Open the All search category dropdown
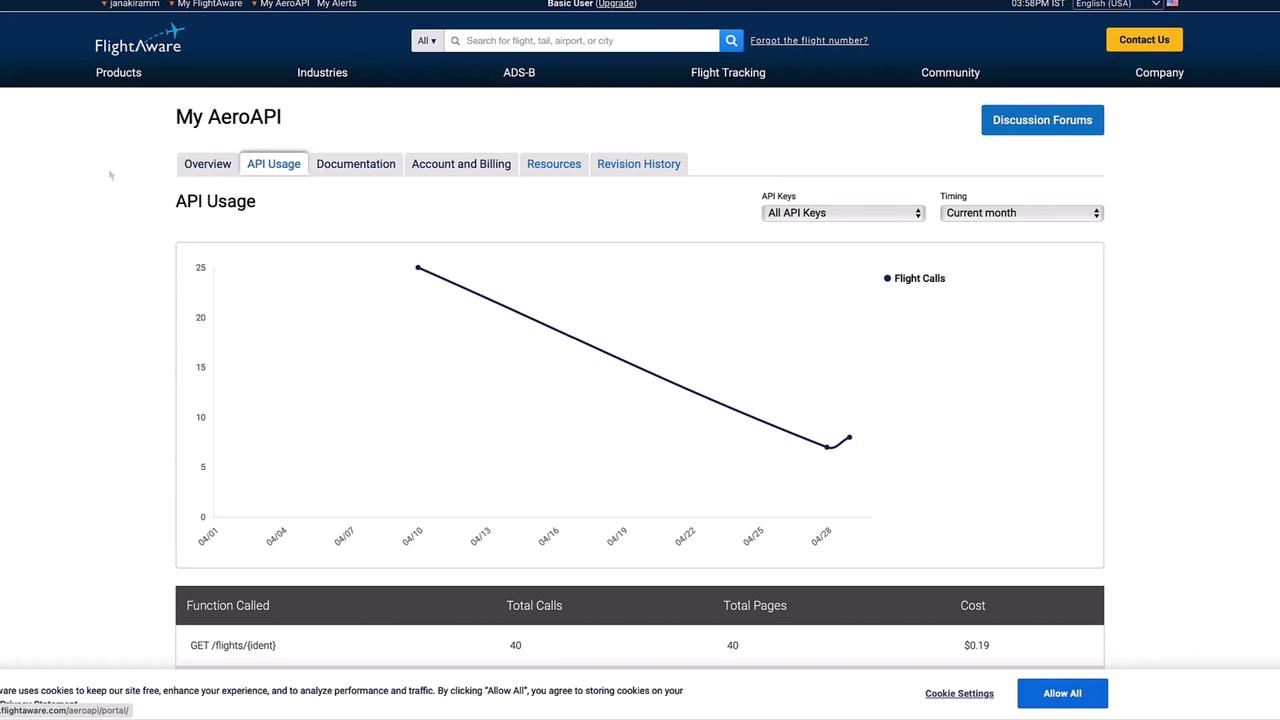This screenshot has width=1280, height=720. click(x=427, y=41)
